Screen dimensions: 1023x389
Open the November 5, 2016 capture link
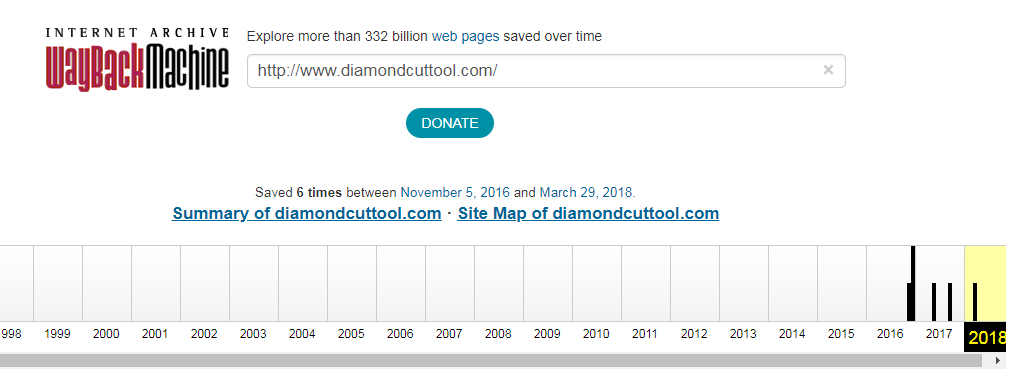click(x=455, y=193)
